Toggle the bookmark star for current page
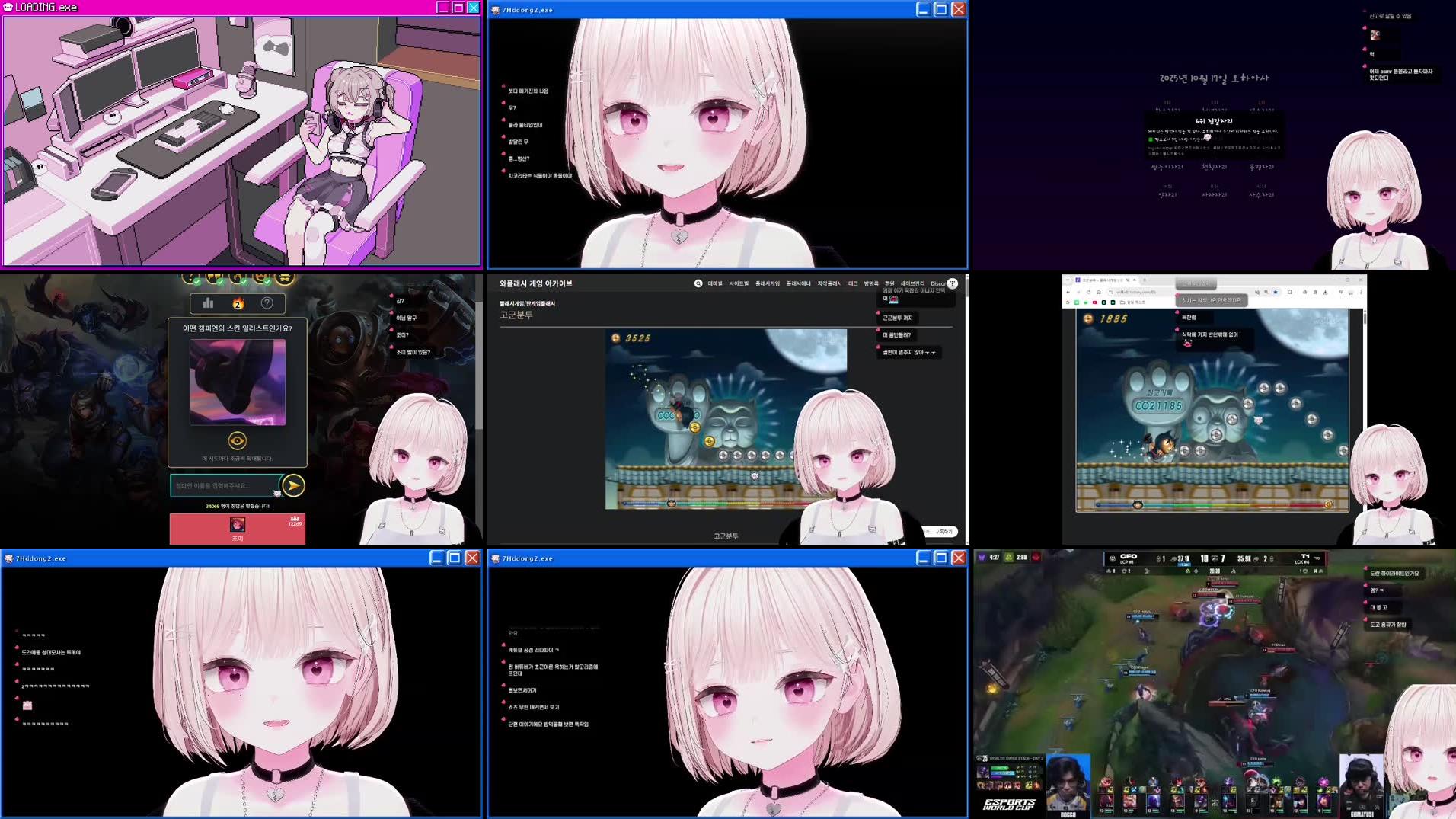Screen dimensions: 1456x819 [1276, 293]
